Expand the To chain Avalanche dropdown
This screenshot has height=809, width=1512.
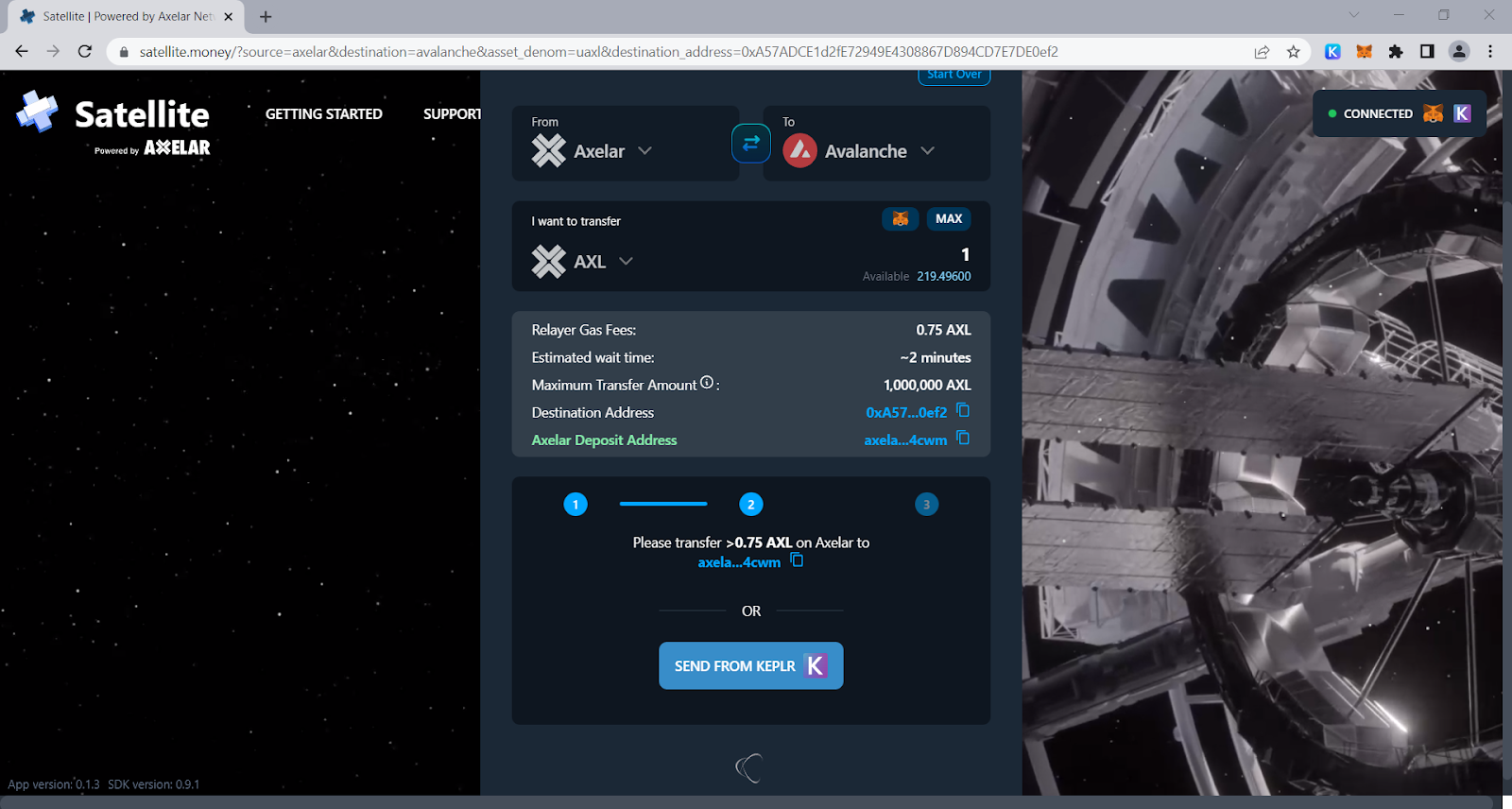point(859,150)
